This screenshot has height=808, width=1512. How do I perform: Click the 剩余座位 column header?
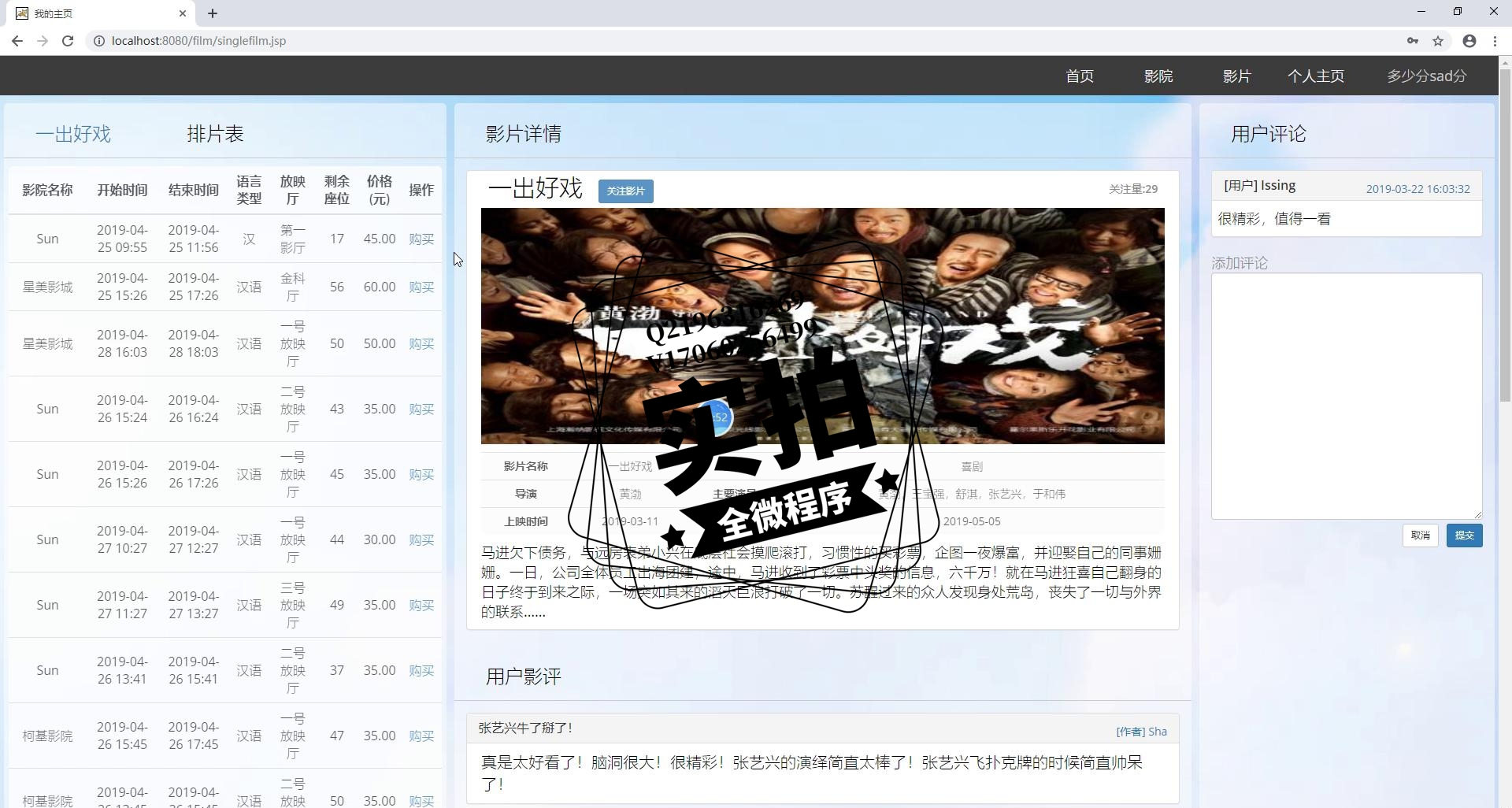[x=336, y=190]
